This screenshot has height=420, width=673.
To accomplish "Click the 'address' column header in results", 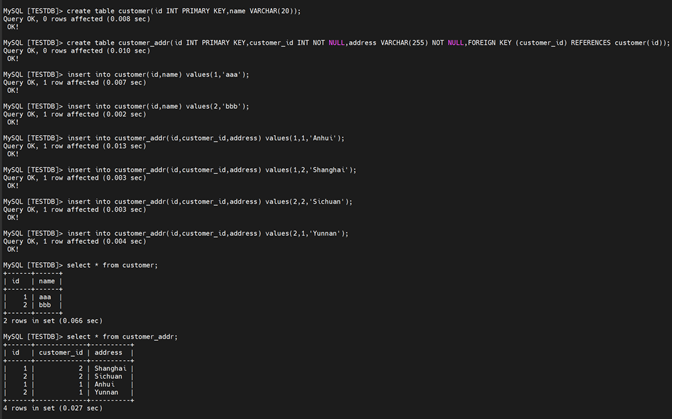I will 108,352.
